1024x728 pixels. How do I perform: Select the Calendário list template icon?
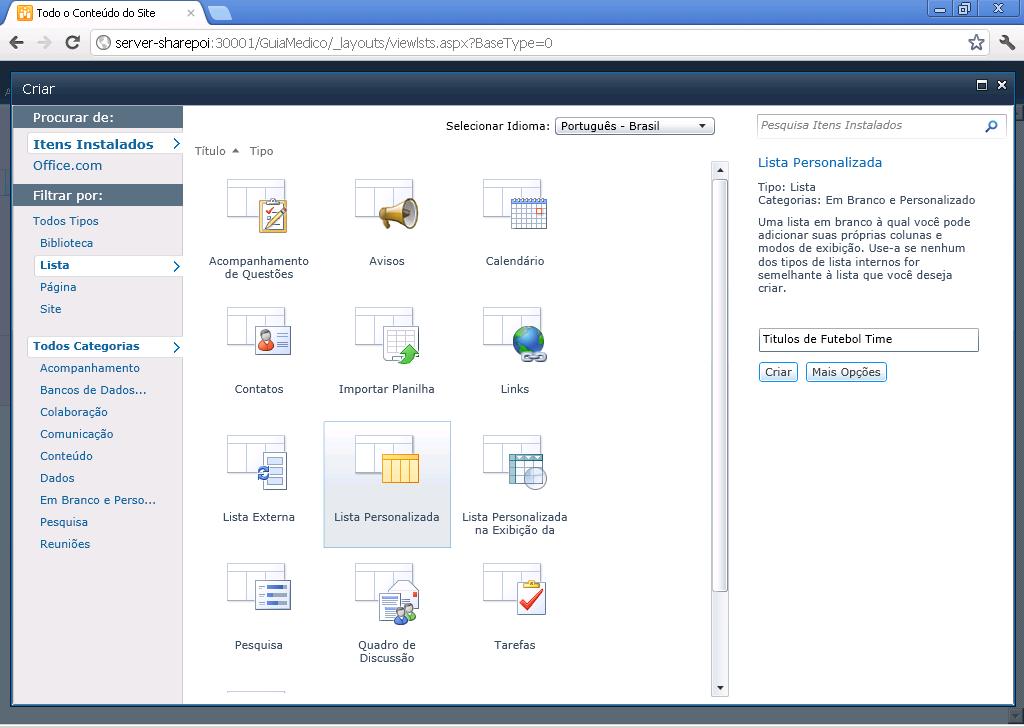click(514, 207)
